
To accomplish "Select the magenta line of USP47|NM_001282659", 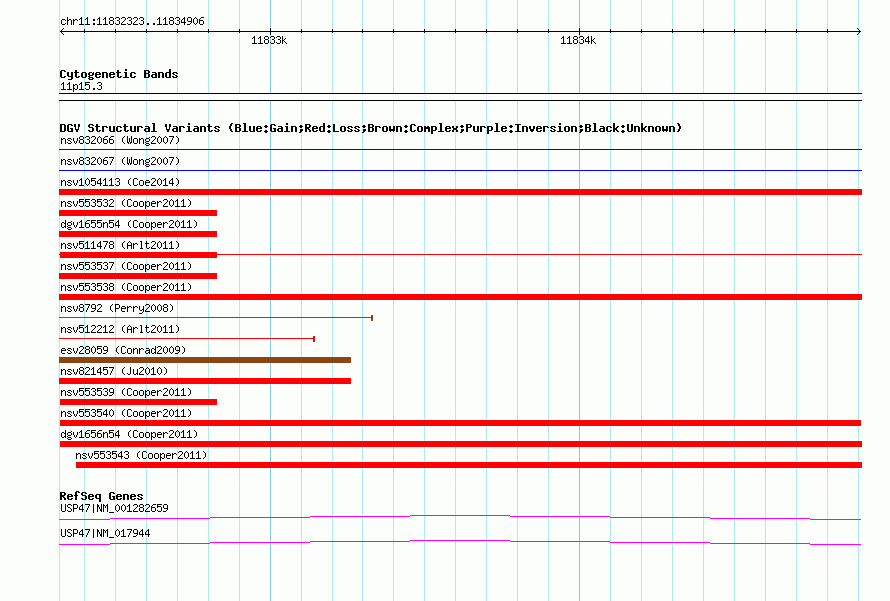I will pos(460,518).
